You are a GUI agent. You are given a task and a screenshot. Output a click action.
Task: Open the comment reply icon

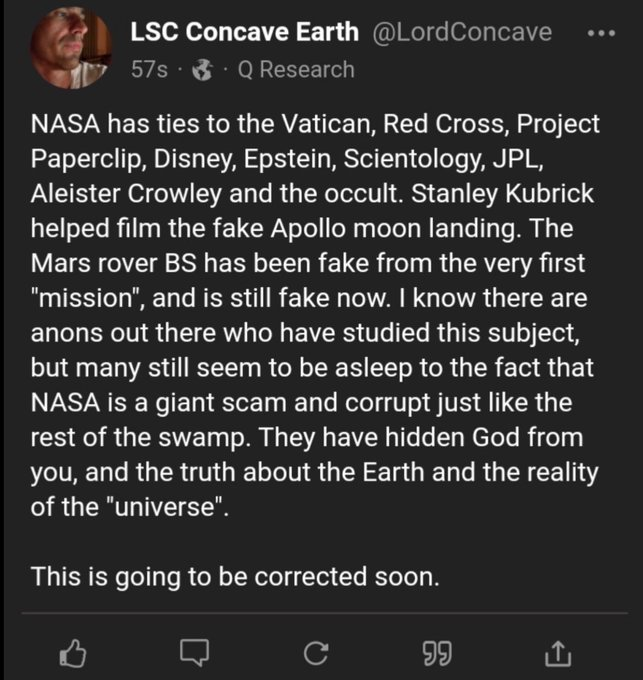pyautogui.click(x=191, y=654)
